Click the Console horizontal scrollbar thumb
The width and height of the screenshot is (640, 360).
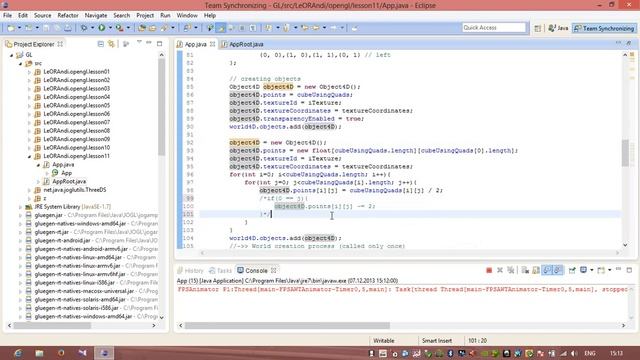click(x=287, y=326)
